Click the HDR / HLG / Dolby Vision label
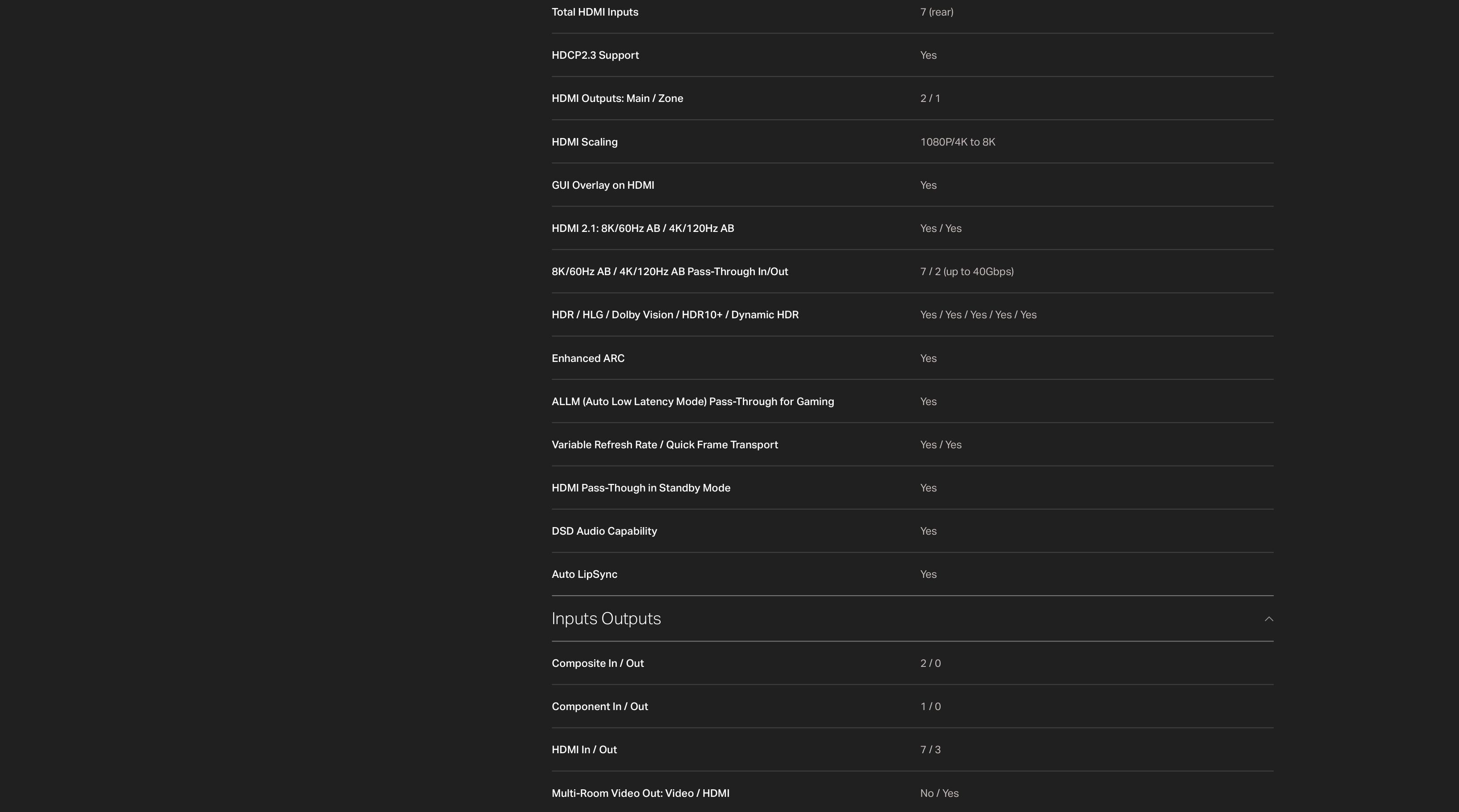 click(675, 315)
